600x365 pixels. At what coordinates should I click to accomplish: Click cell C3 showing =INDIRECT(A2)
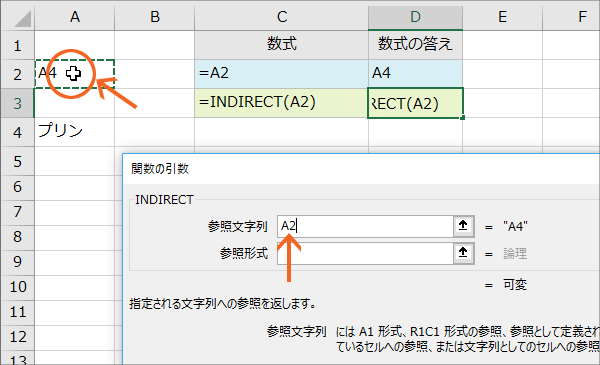tap(282, 103)
